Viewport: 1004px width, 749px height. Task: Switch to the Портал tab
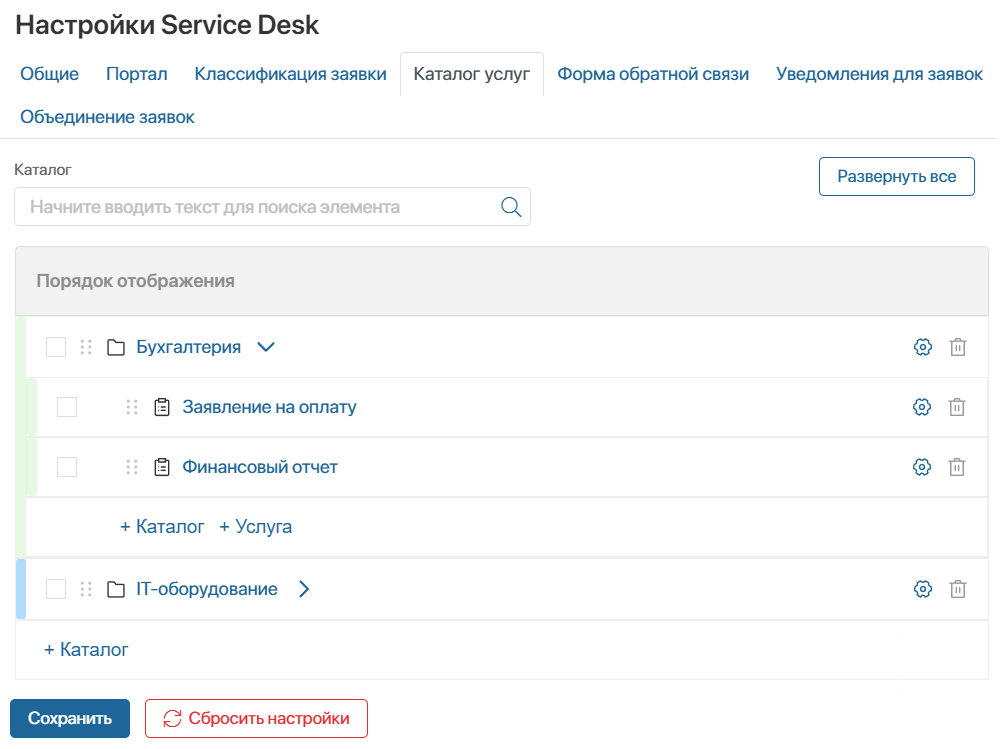click(136, 74)
